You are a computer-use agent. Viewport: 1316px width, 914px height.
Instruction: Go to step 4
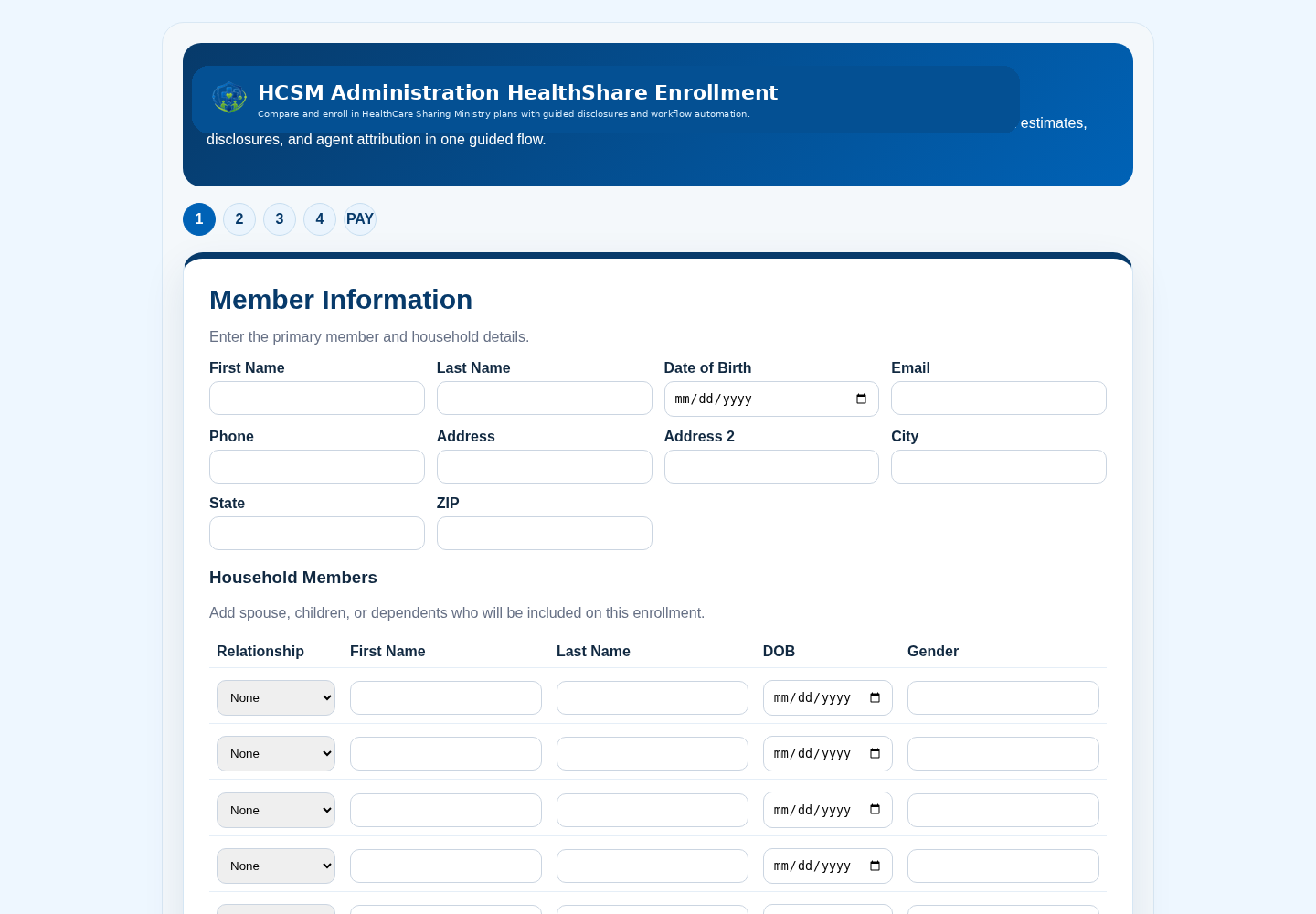320,219
